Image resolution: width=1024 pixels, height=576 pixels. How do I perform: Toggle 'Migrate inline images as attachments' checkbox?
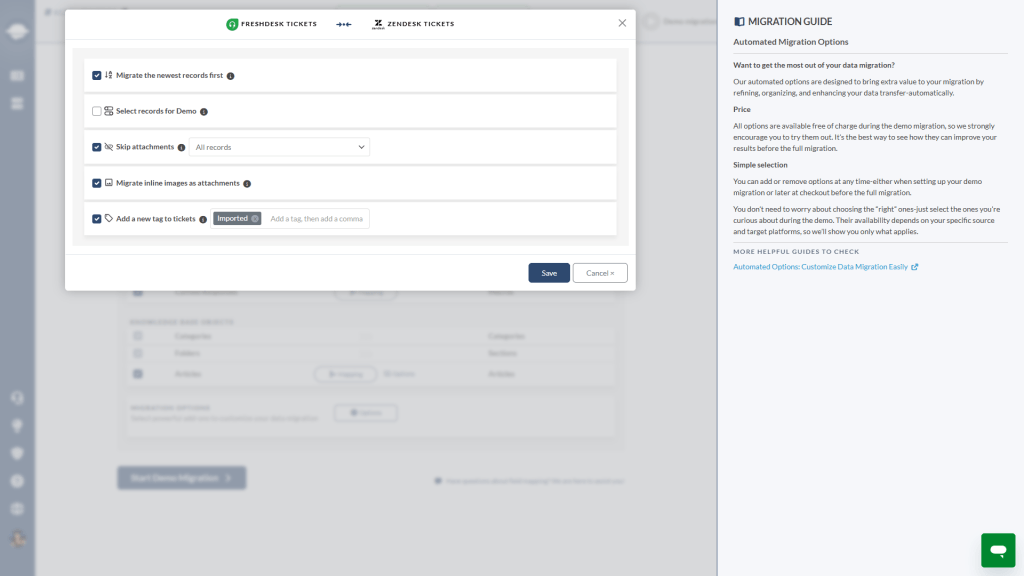point(97,184)
